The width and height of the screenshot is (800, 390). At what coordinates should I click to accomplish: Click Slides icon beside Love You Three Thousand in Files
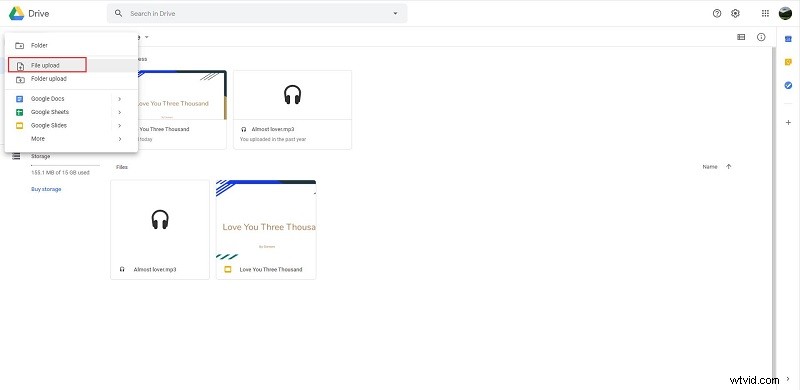[x=228, y=270]
